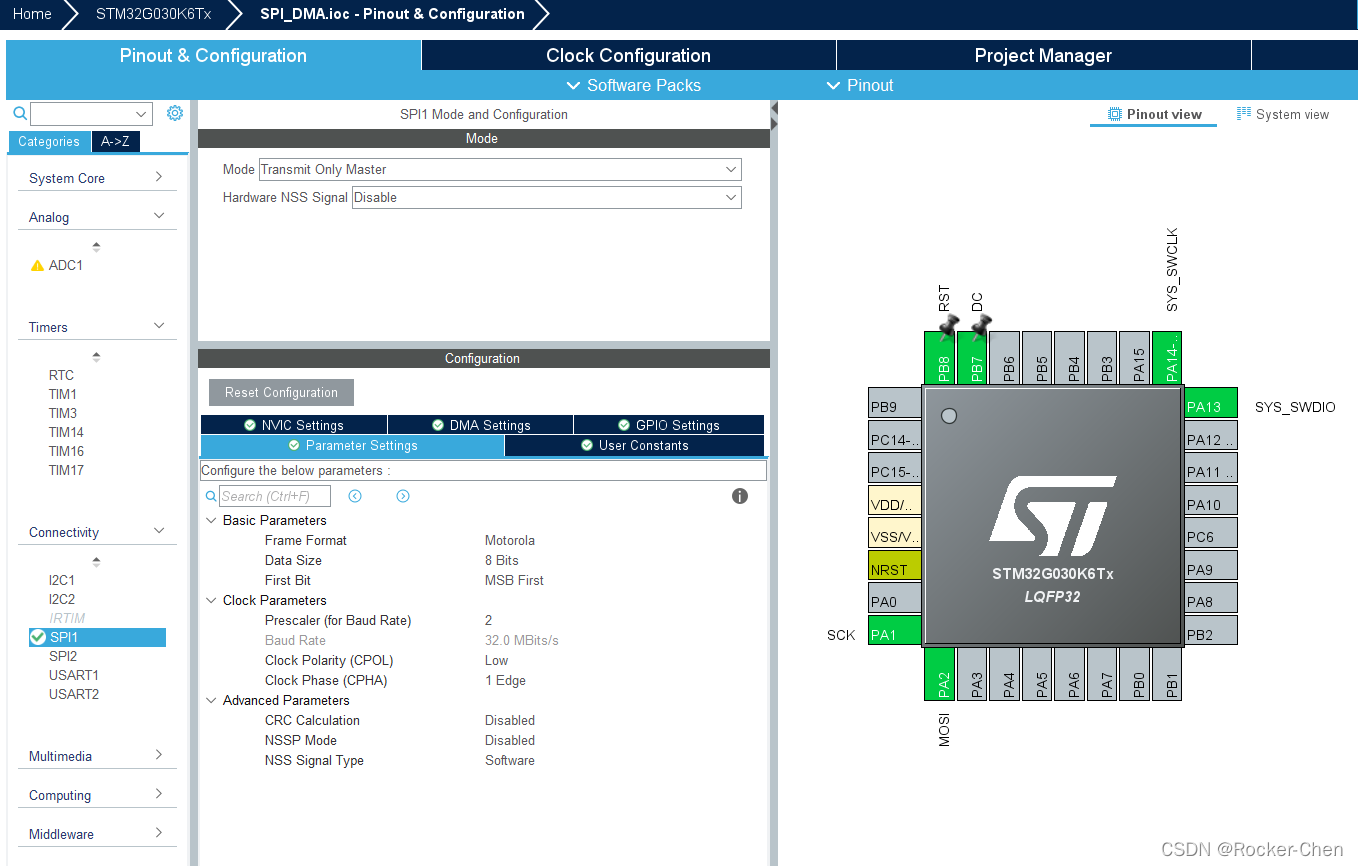Click the search magnifier in the categories panel
This screenshot has width=1358, height=866.
20,113
